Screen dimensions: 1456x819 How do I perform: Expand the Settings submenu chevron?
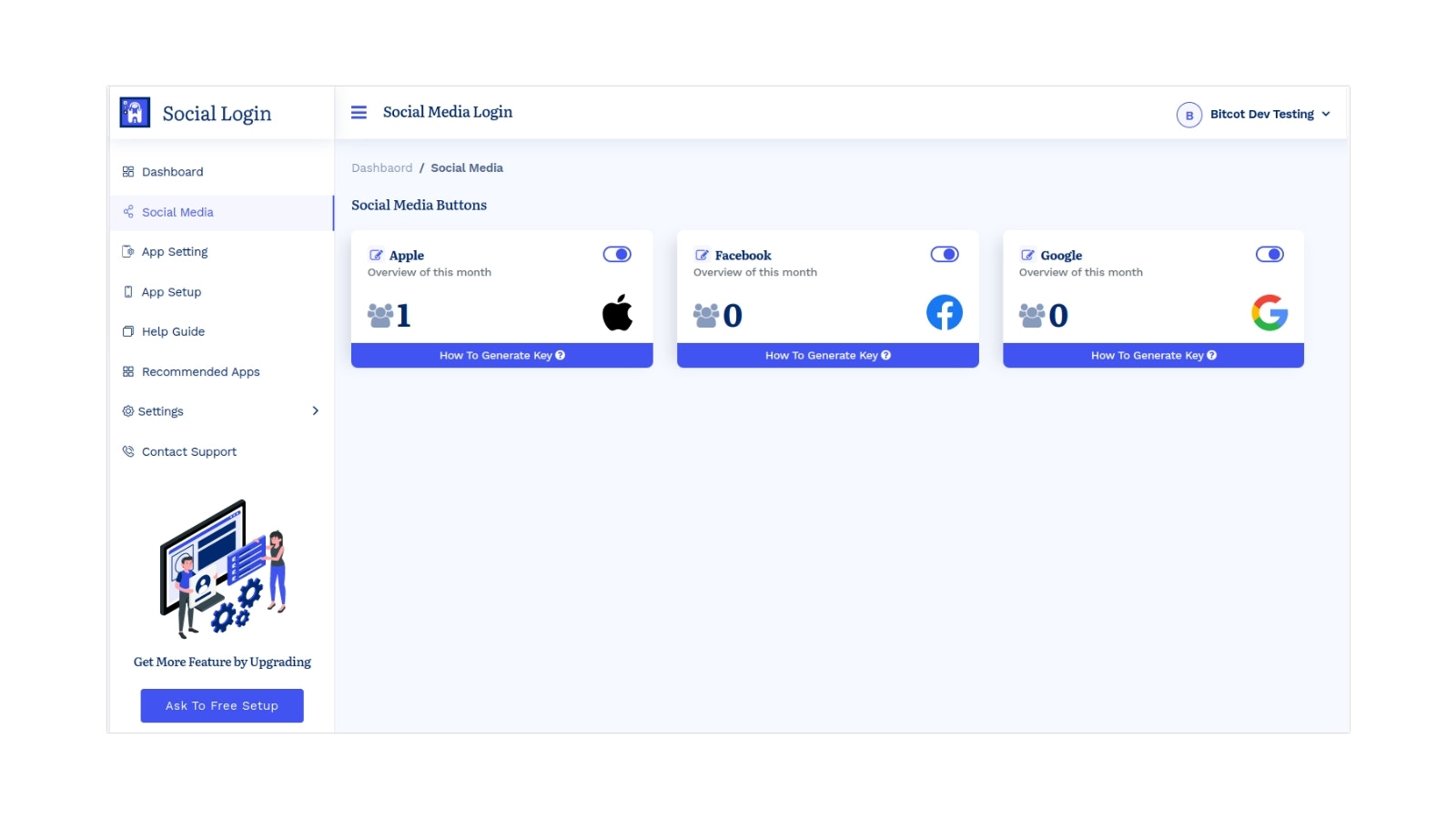[x=316, y=411]
